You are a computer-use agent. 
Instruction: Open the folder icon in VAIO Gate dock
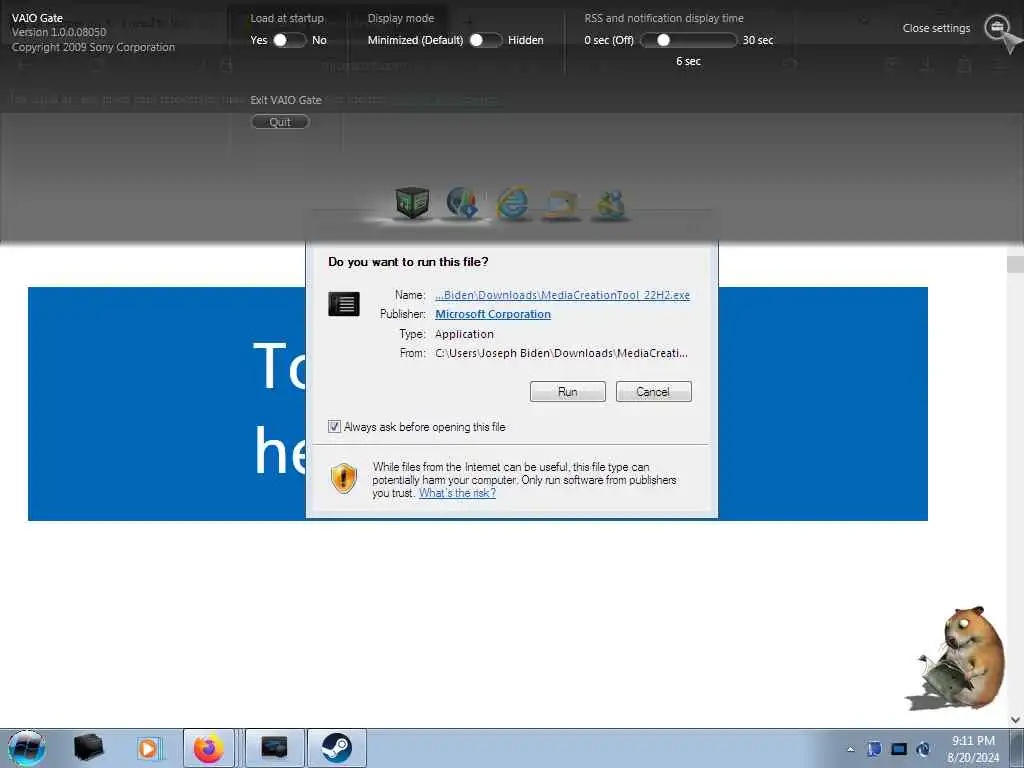[562, 204]
